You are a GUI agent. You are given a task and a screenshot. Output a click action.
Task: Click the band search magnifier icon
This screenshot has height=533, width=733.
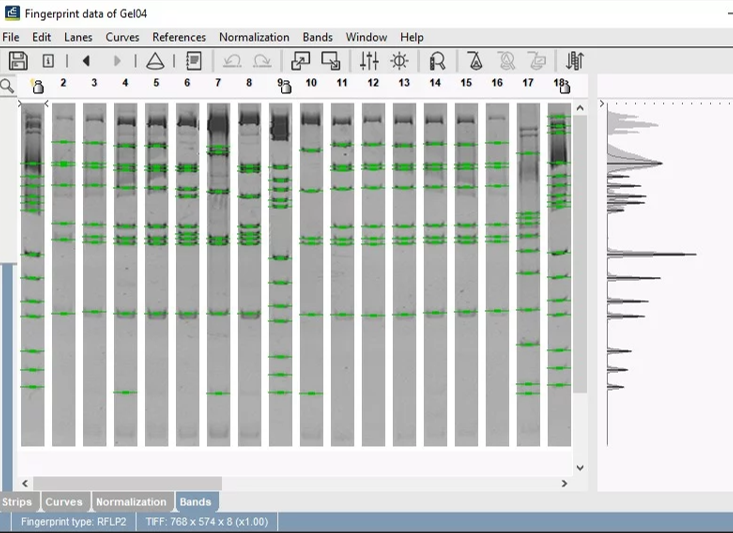tap(438, 61)
